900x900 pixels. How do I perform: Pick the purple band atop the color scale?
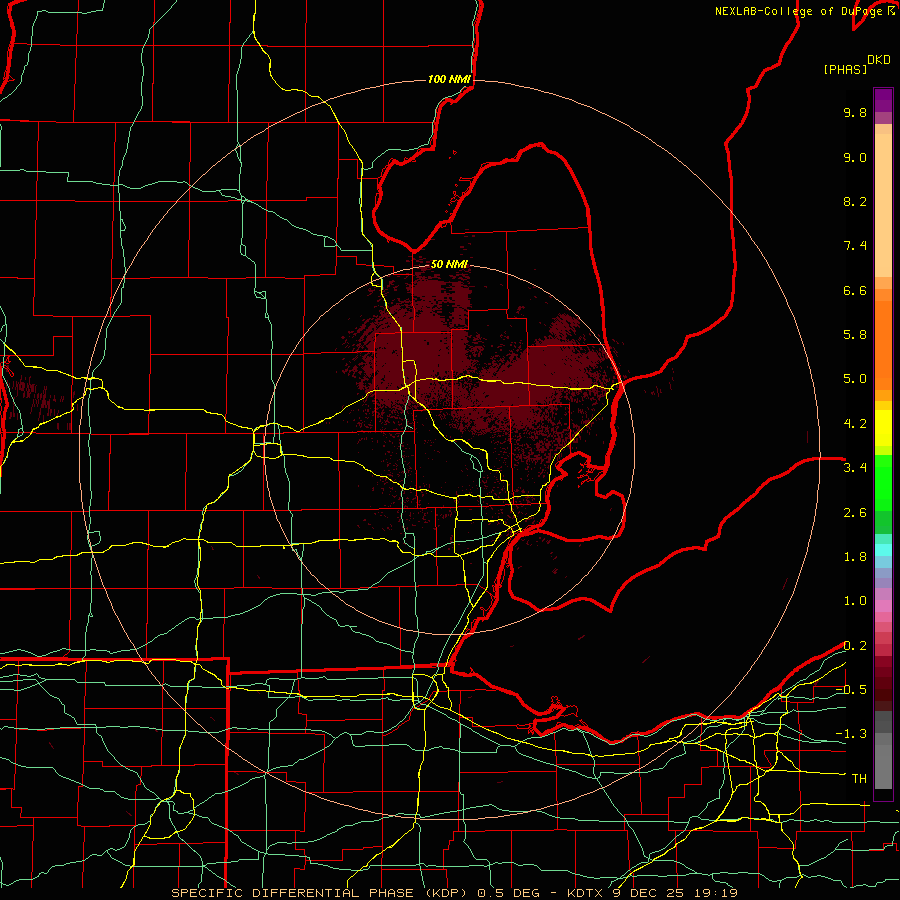coord(883,100)
